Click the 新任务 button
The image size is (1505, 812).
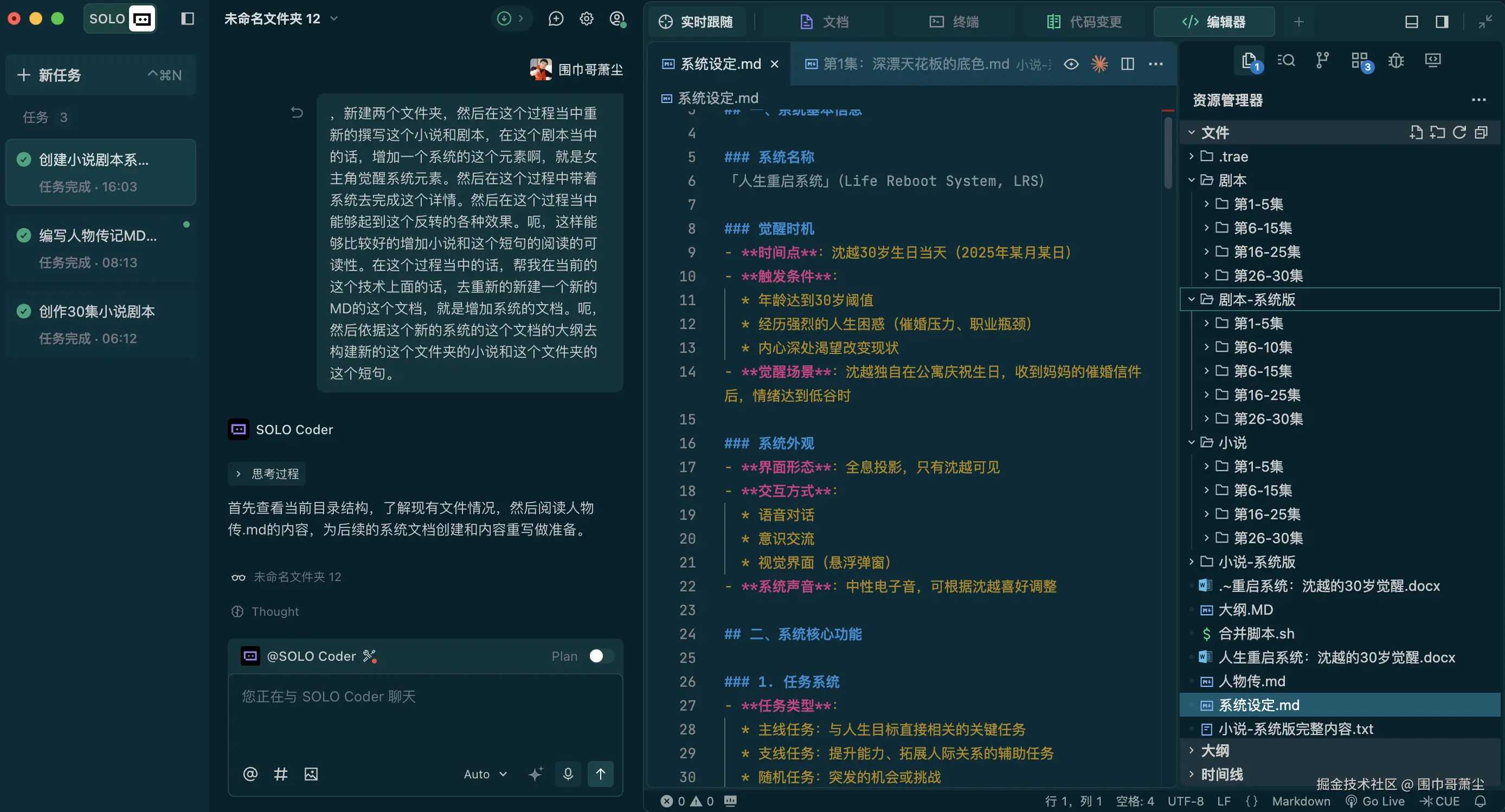[x=59, y=75]
